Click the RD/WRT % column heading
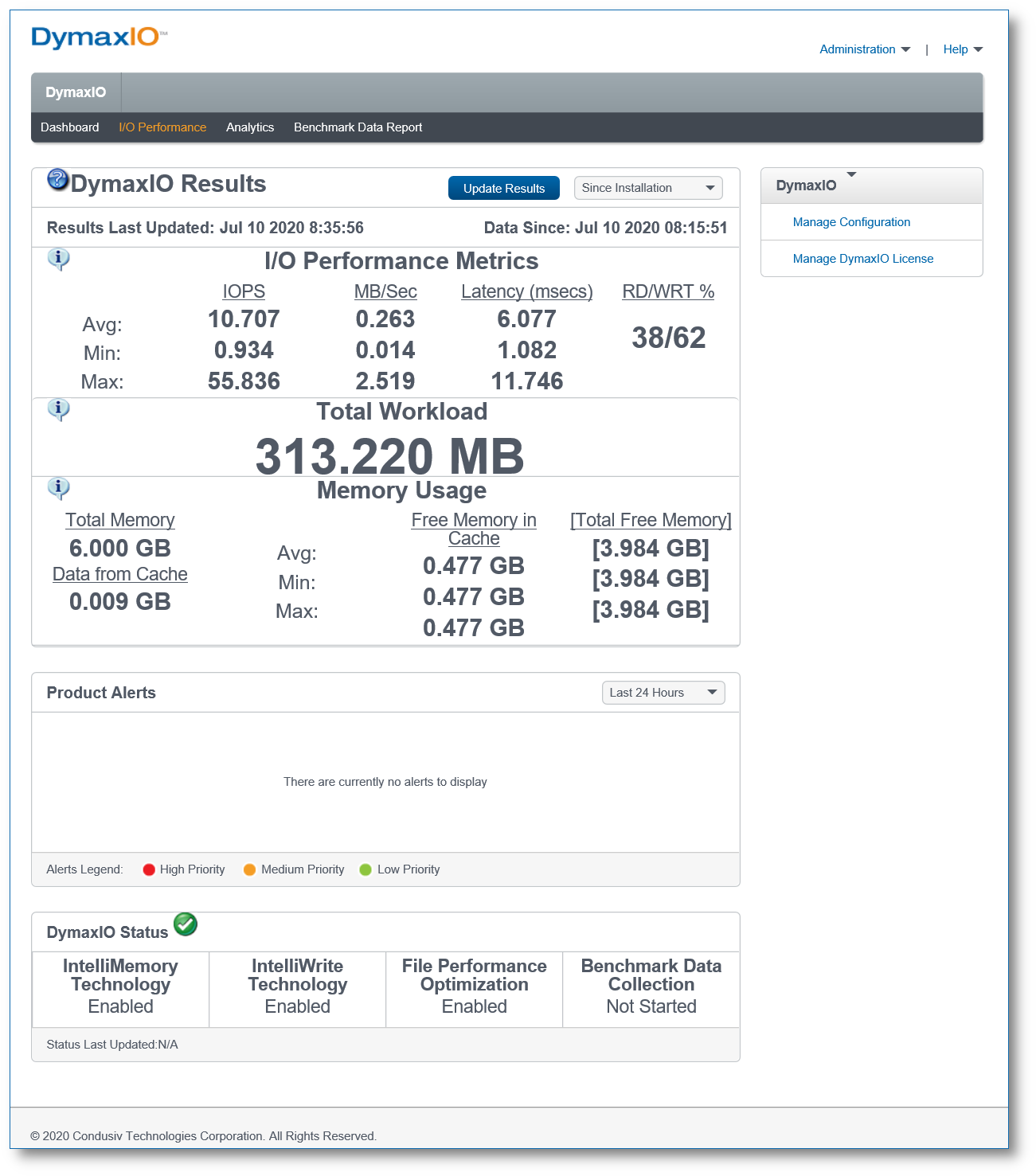This screenshot has height=1176, width=1036. pos(668,291)
